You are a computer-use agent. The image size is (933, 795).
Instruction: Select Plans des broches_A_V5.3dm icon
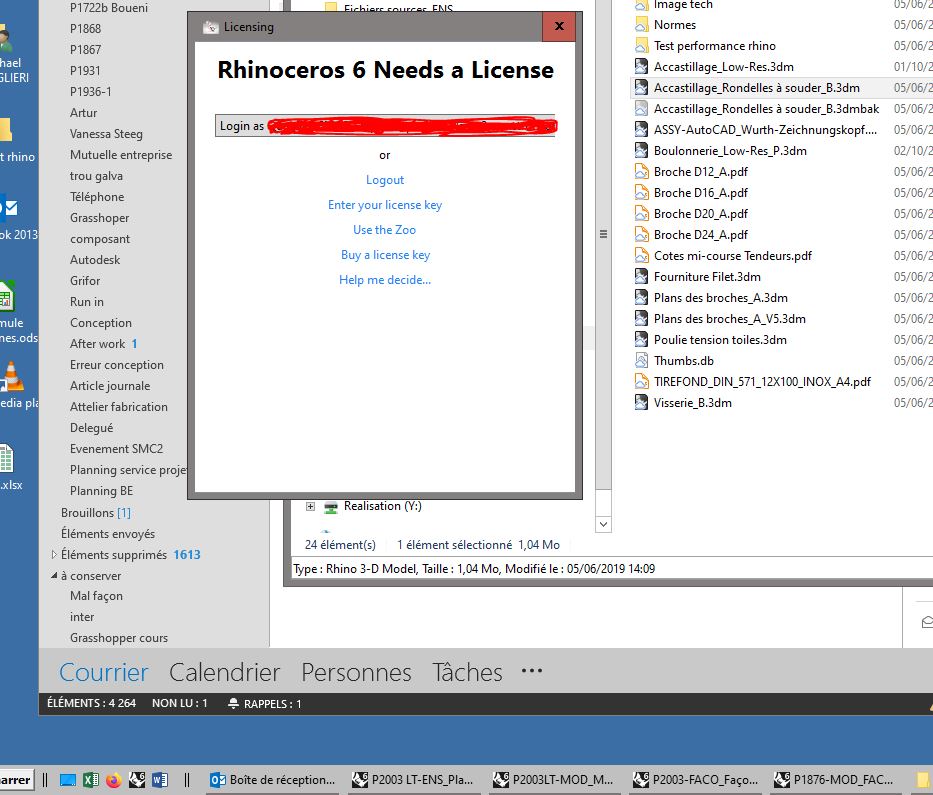click(x=641, y=318)
